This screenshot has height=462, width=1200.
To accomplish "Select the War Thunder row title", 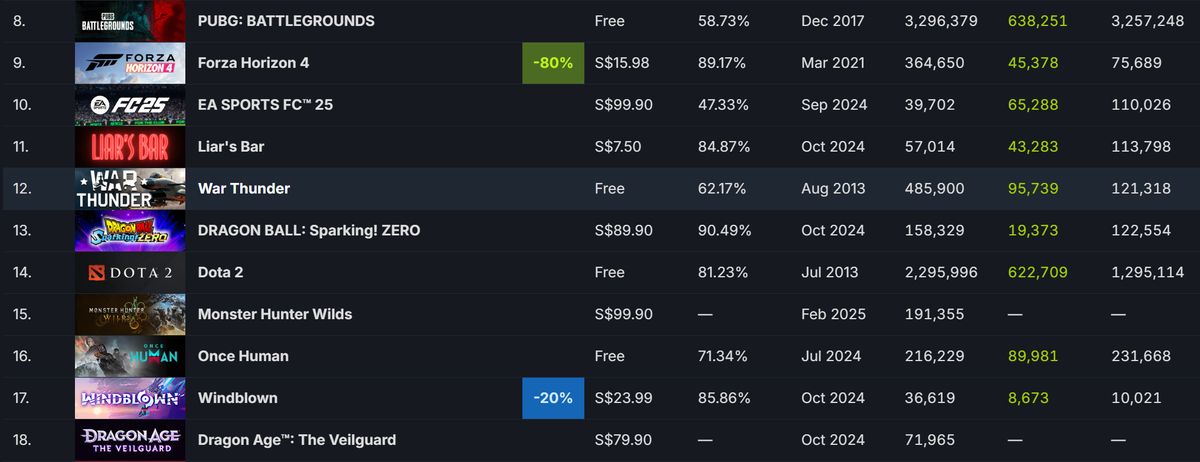I will (x=246, y=189).
